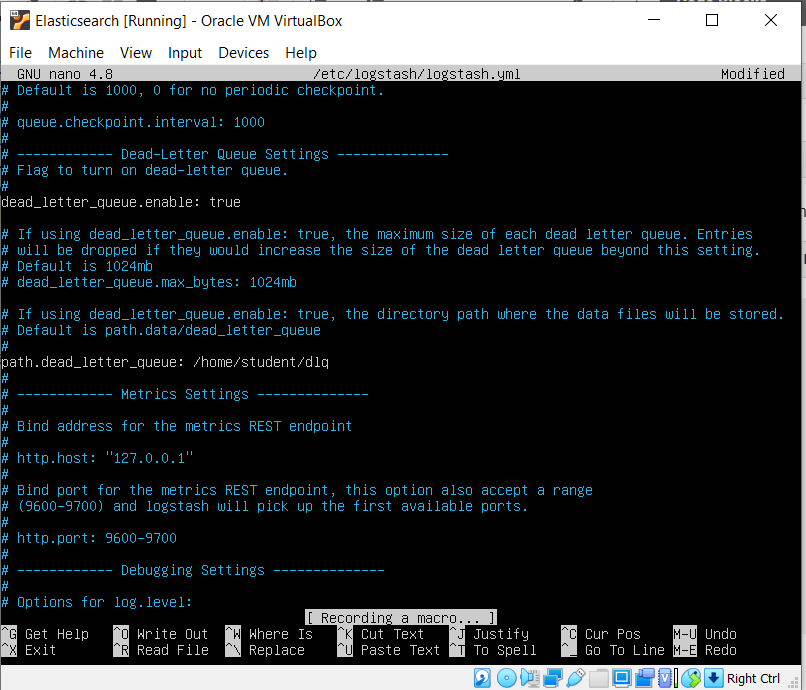Click the '^K Cut Text' nano shortcut

pyautogui.click(x=381, y=634)
